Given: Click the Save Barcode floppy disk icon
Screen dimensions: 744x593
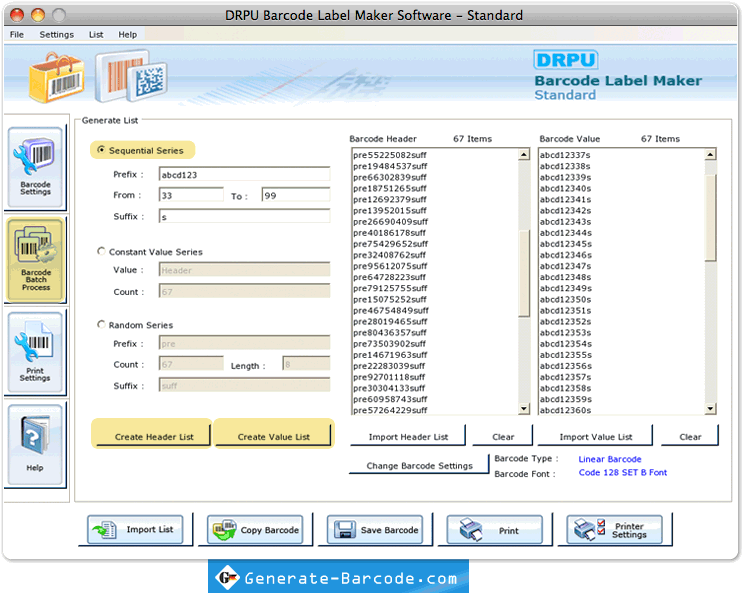Looking at the screenshot, I should point(345,529).
